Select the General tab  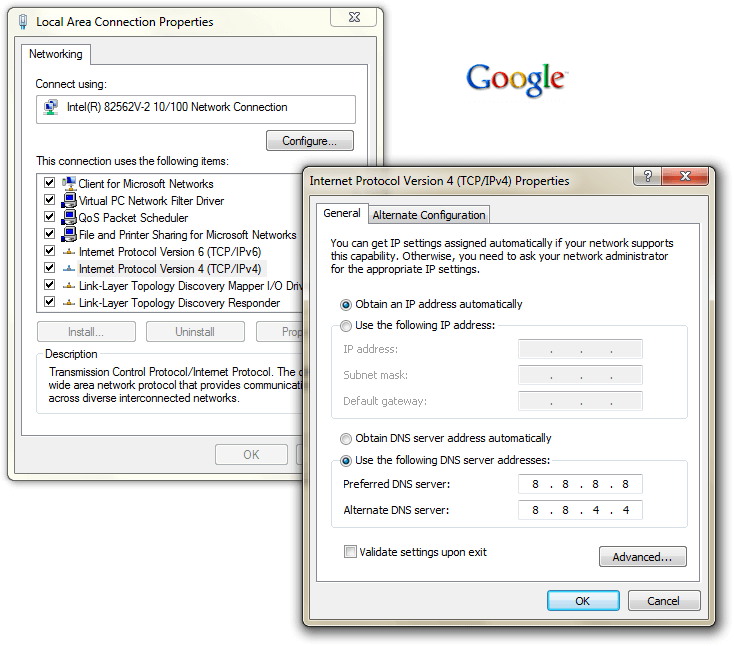click(342, 213)
